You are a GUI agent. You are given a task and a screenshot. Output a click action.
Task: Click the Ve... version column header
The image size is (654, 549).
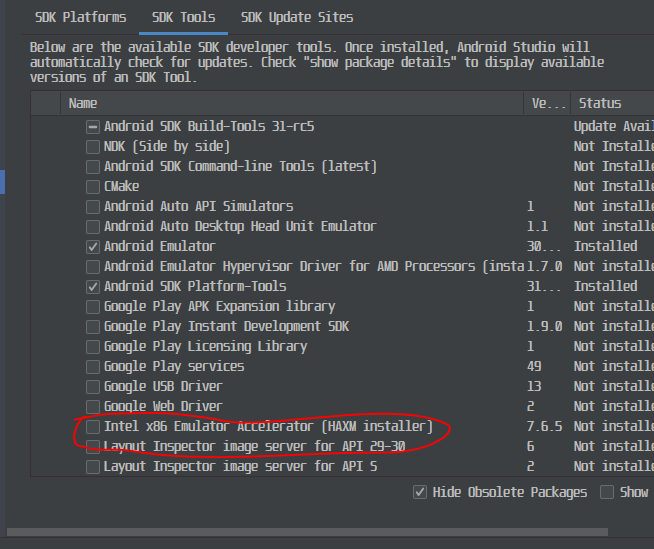pyautogui.click(x=547, y=103)
